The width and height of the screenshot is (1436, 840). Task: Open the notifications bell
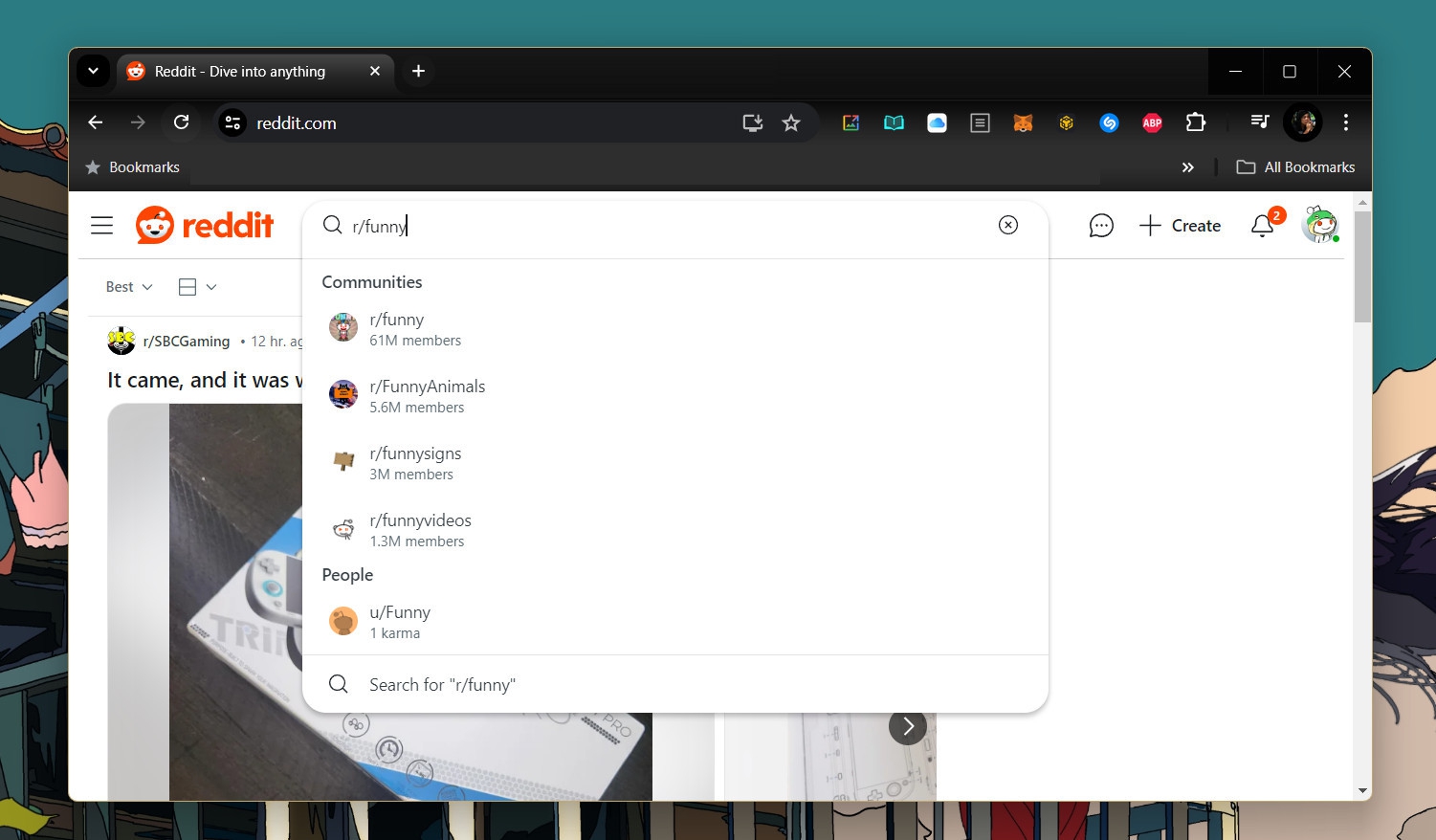pos(1263,226)
